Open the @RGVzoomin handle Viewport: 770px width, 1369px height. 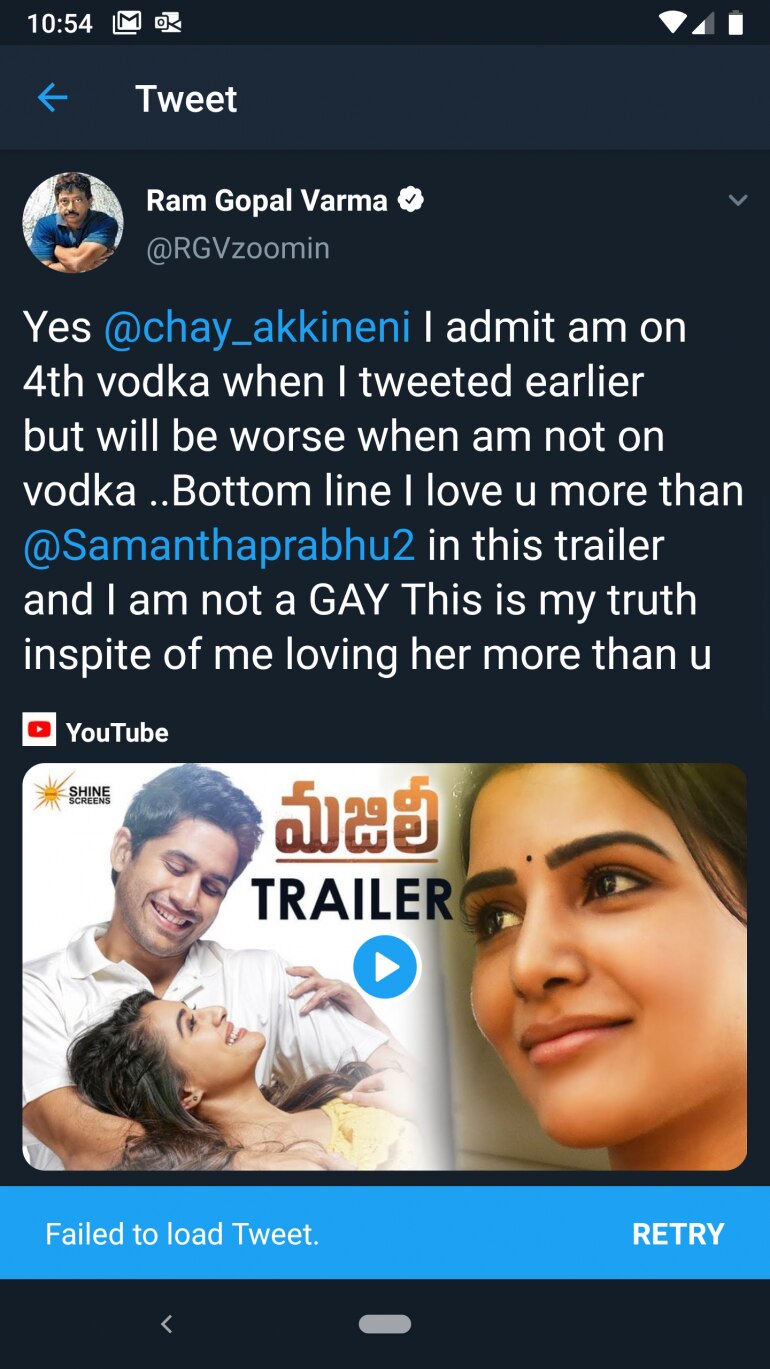238,248
